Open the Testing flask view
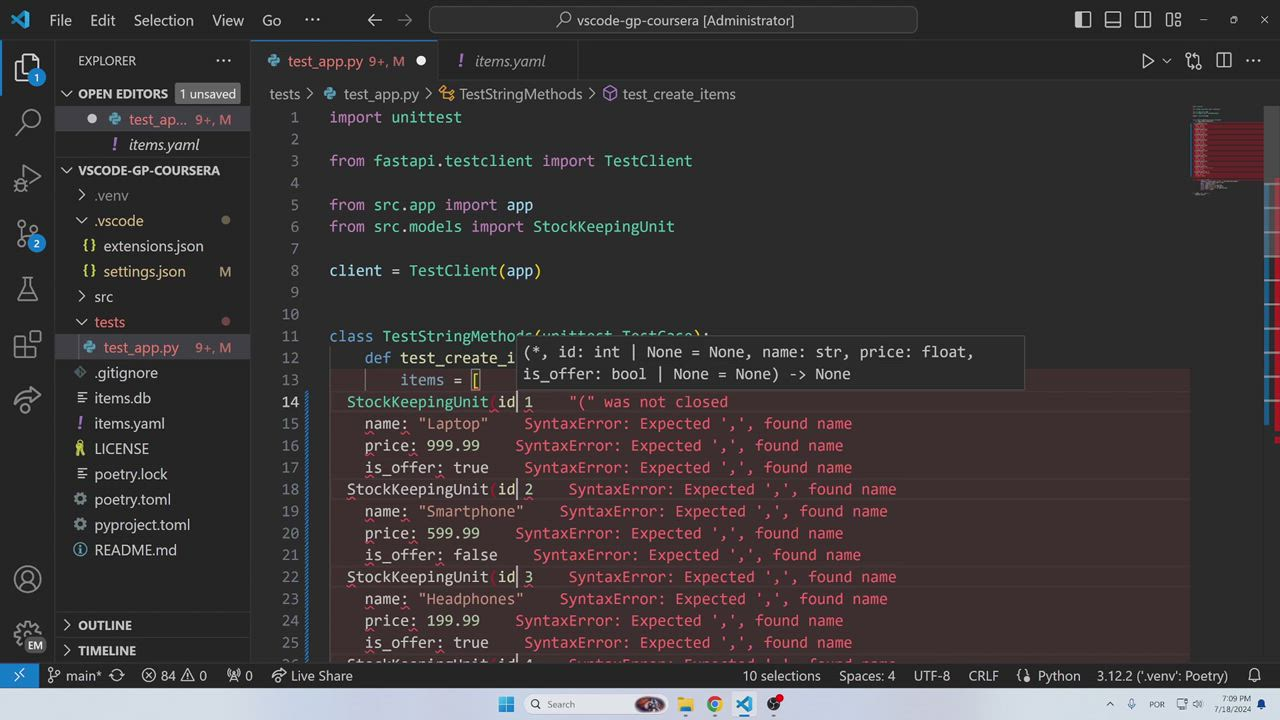1280x720 pixels. [28, 290]
